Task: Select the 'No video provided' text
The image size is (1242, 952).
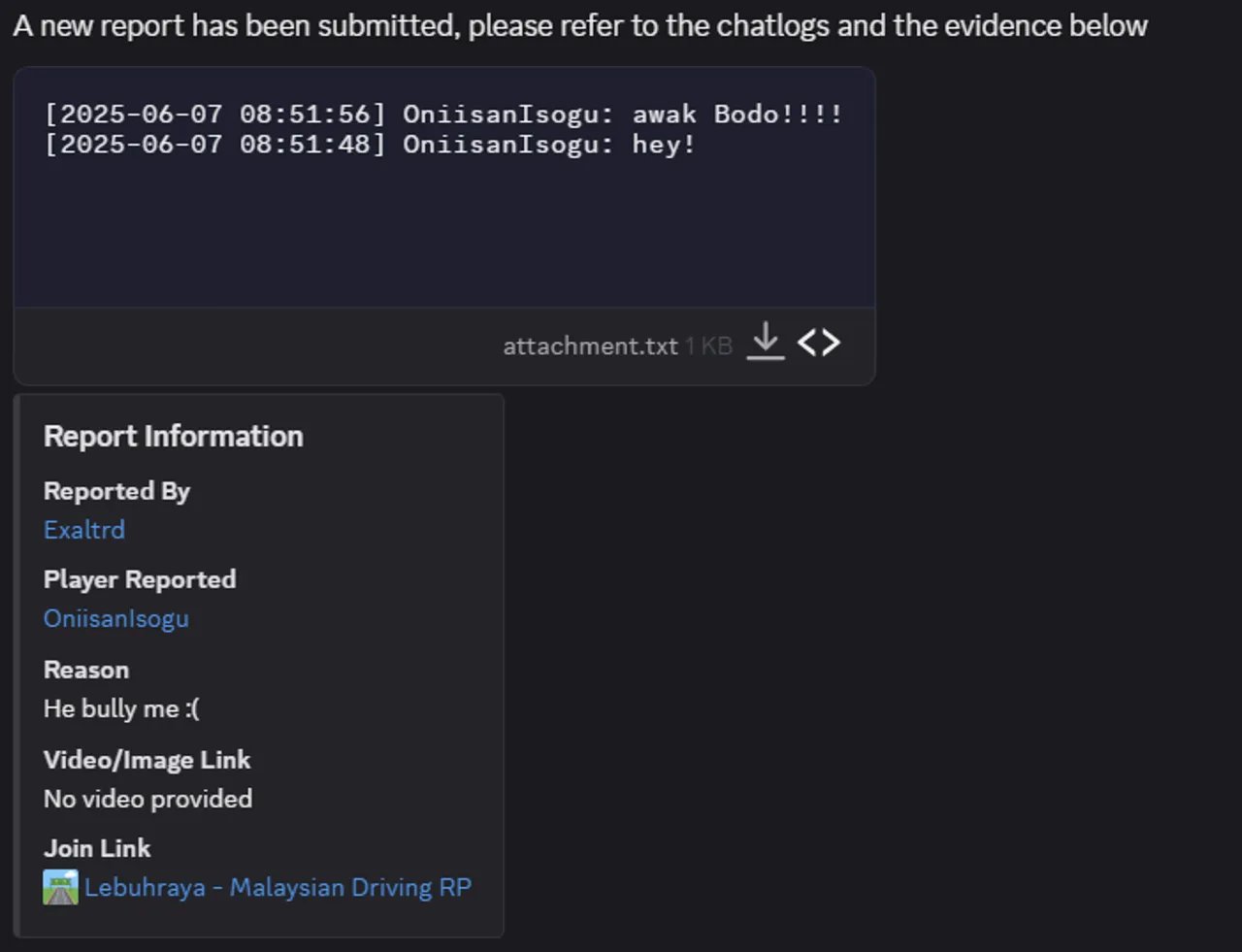Action: (147, 799)
